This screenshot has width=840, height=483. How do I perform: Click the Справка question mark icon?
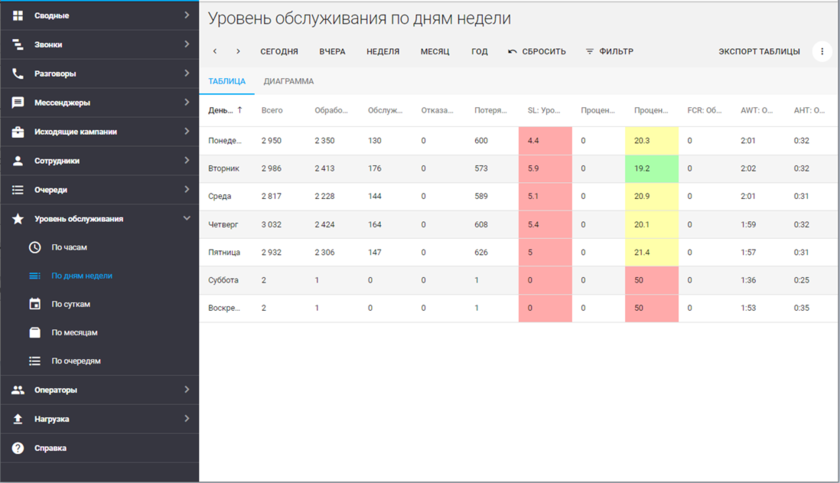[18, 448]
